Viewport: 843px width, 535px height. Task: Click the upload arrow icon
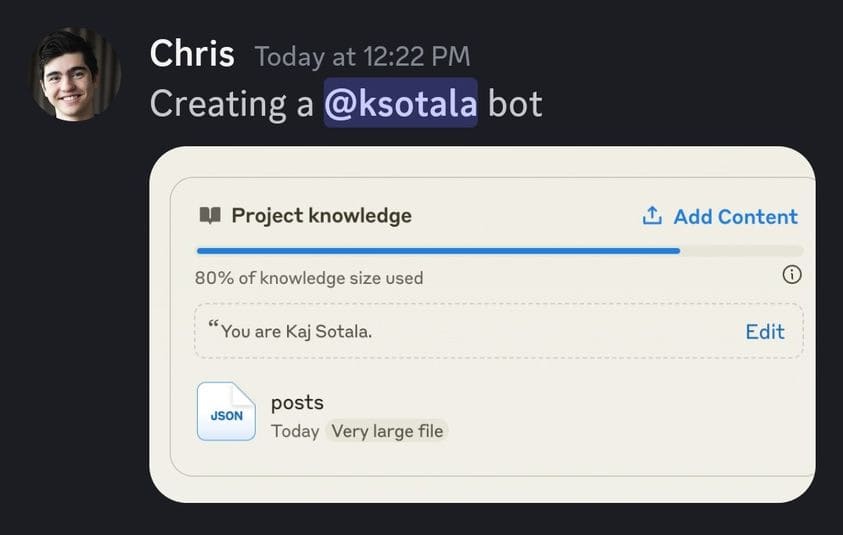coord(652,216)
